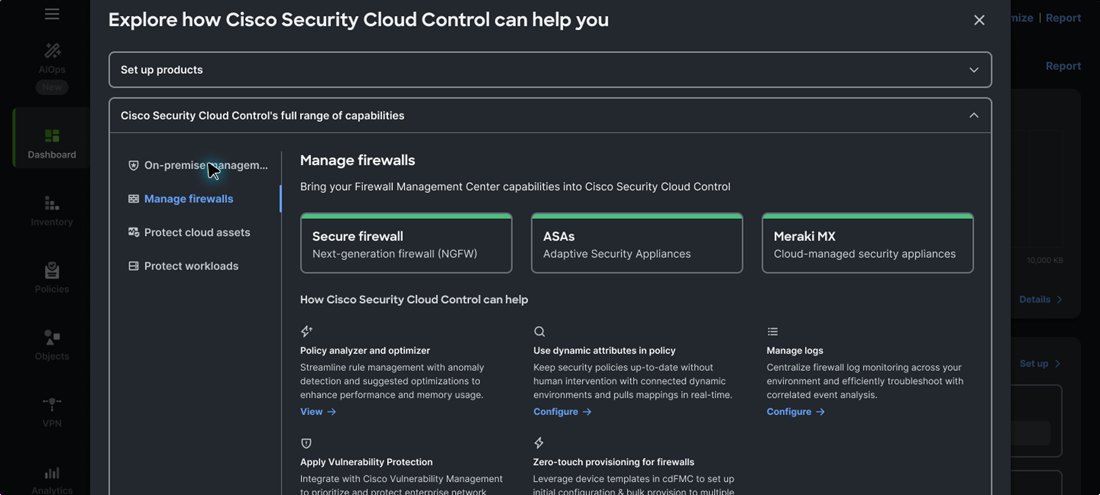
Task: Click the Details link in the background dashboard
Action: [1041, 299]
